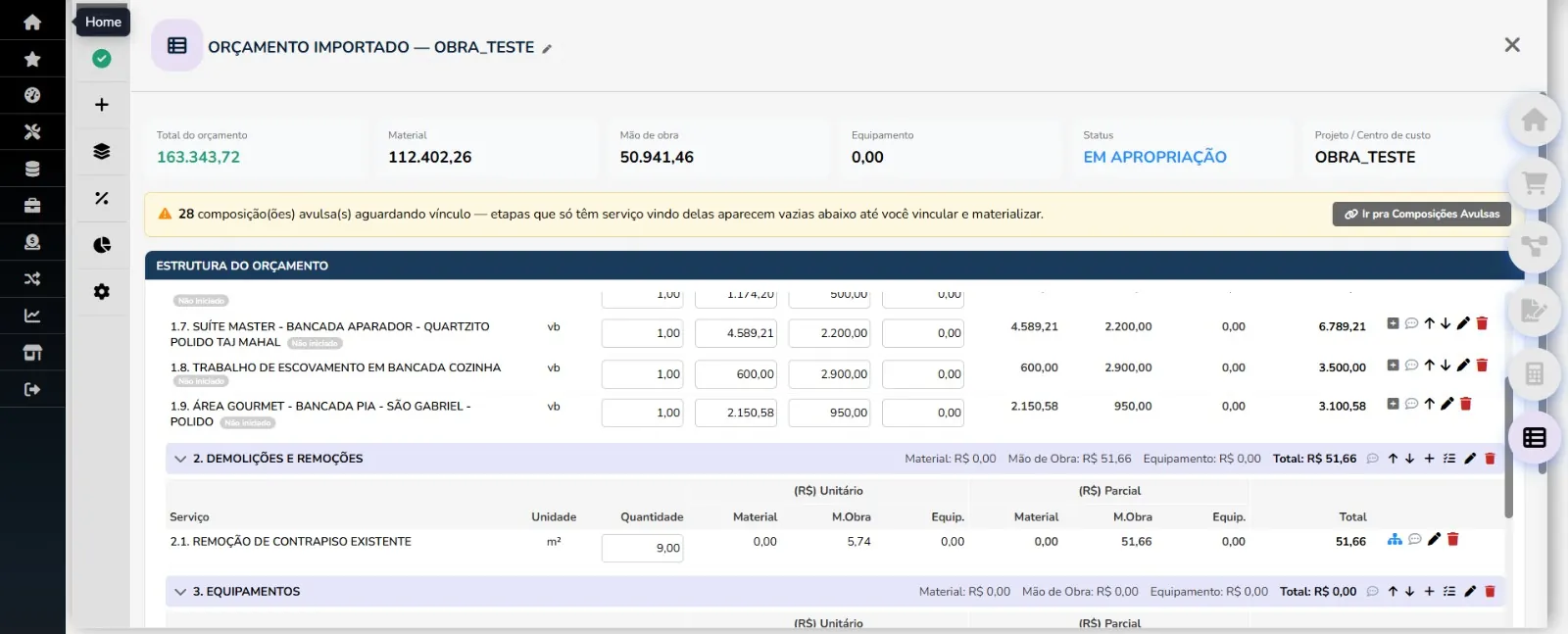Open the money dollar sidebar icon
This screenshot has height=634, width=1568.
click(x=32, y=242)
